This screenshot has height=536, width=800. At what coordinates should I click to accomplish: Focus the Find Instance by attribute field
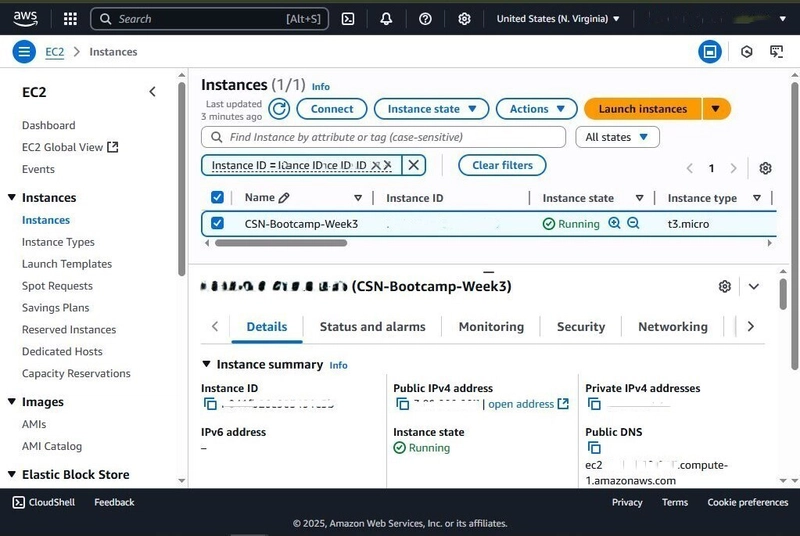click(x=383, y=137)
